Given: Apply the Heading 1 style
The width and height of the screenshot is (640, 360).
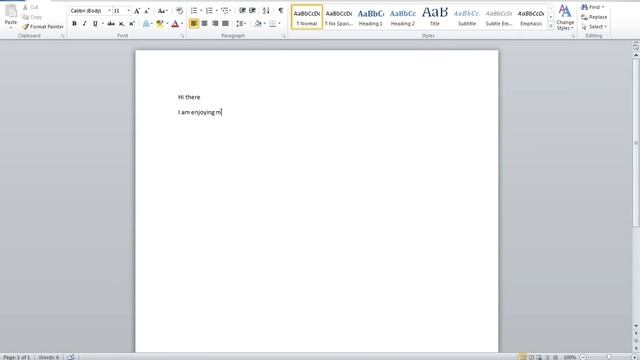Looking at the screenshot, I should [371, 17].
